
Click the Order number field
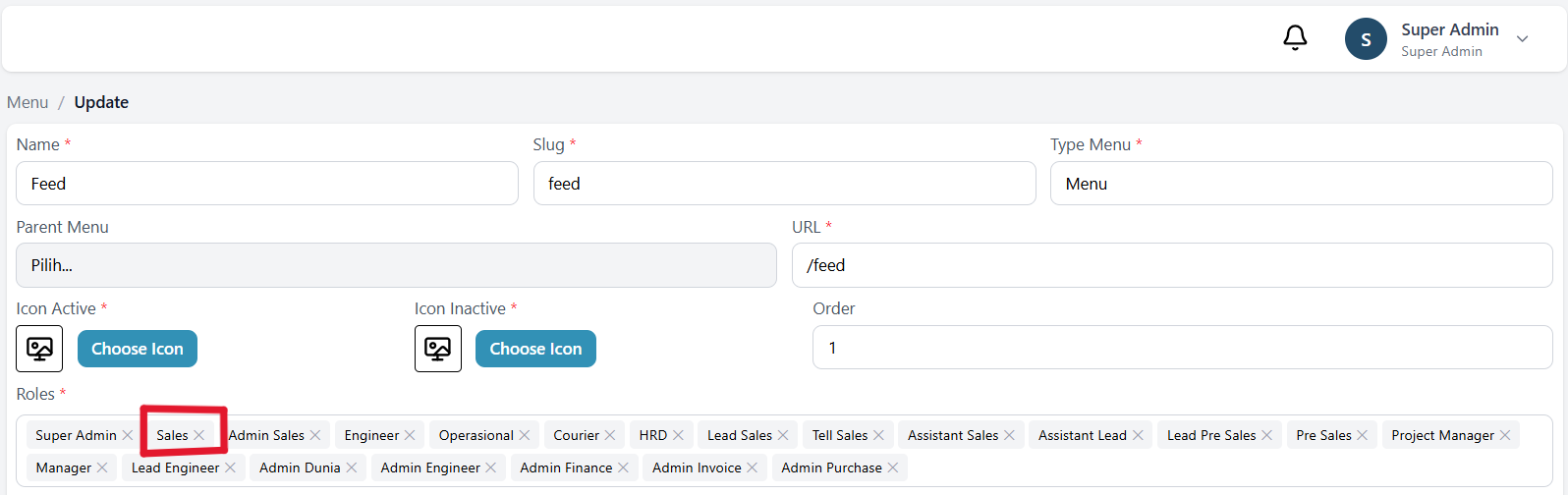tap(1182, 348)
